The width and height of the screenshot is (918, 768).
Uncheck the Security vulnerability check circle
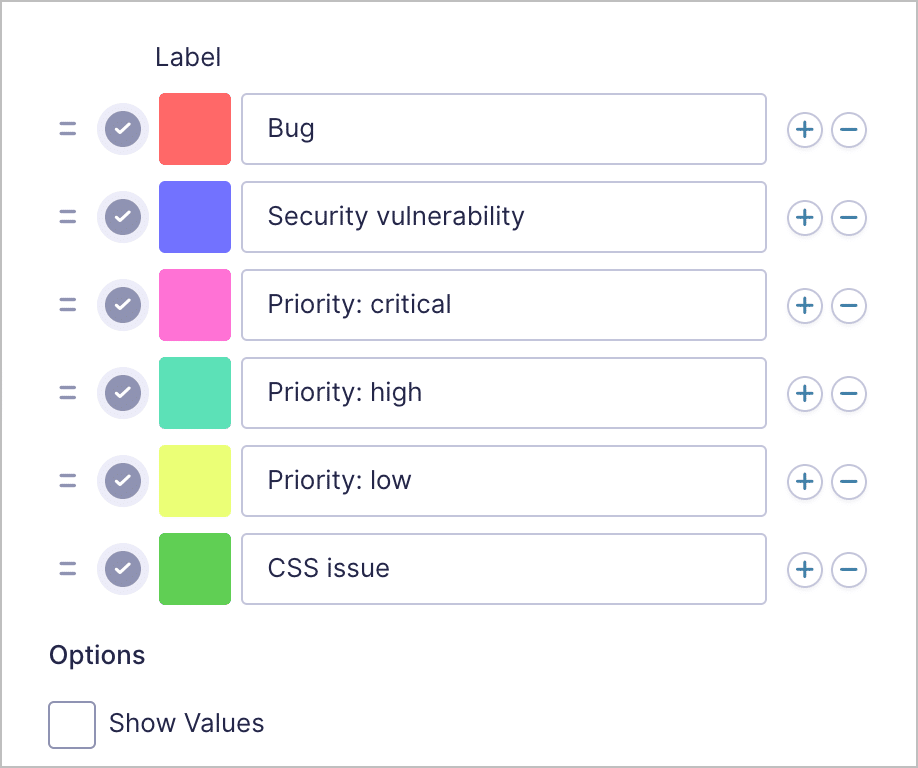123,217
